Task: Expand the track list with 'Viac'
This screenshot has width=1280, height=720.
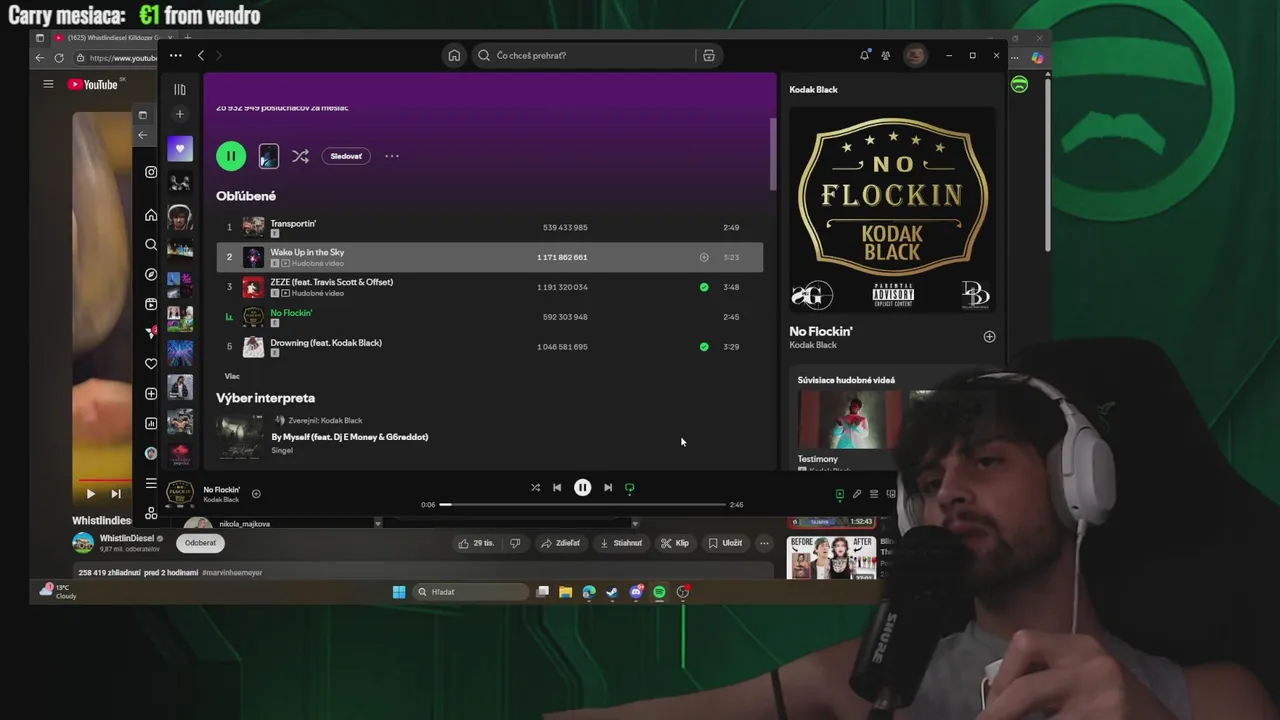Action: (232, 376)
